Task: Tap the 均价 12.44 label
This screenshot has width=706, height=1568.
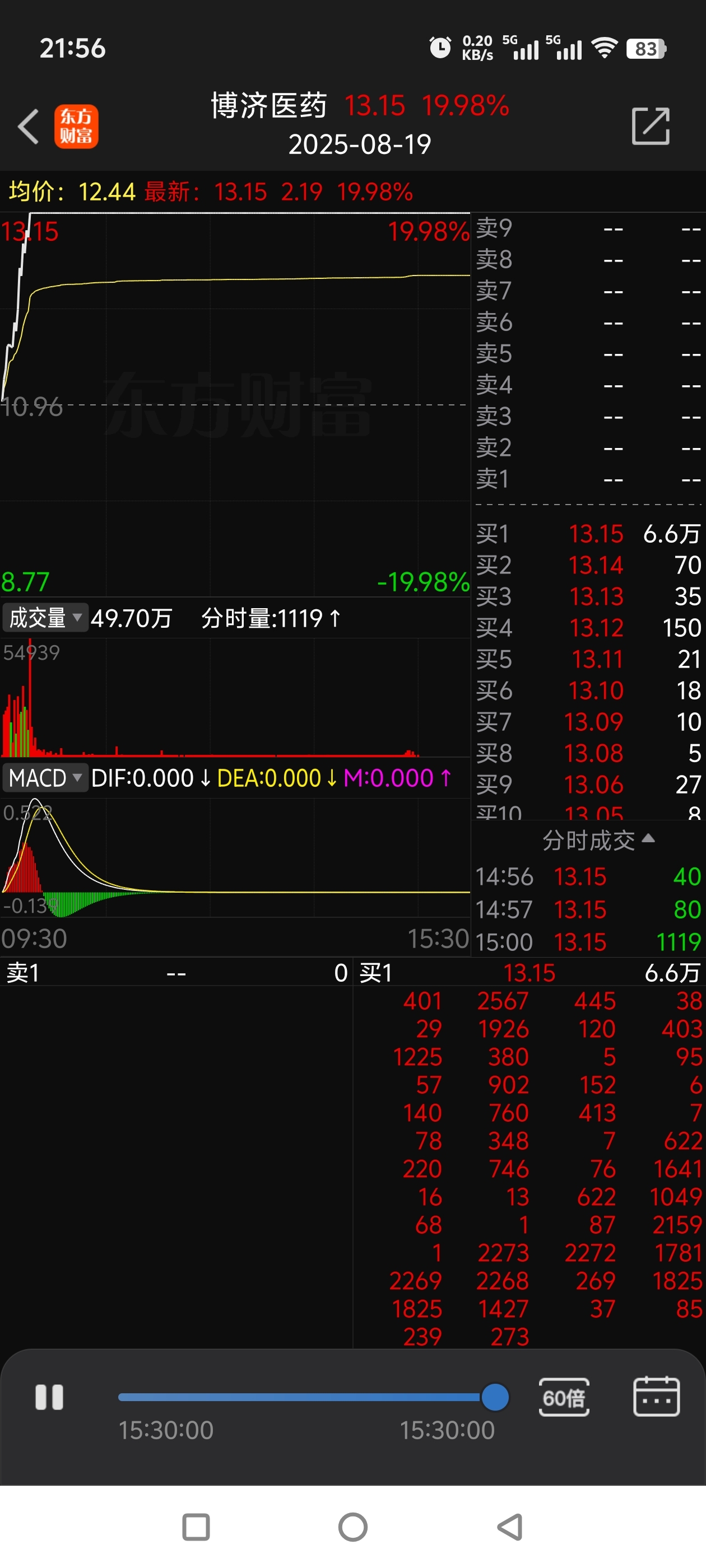Action: click(72, 192)
